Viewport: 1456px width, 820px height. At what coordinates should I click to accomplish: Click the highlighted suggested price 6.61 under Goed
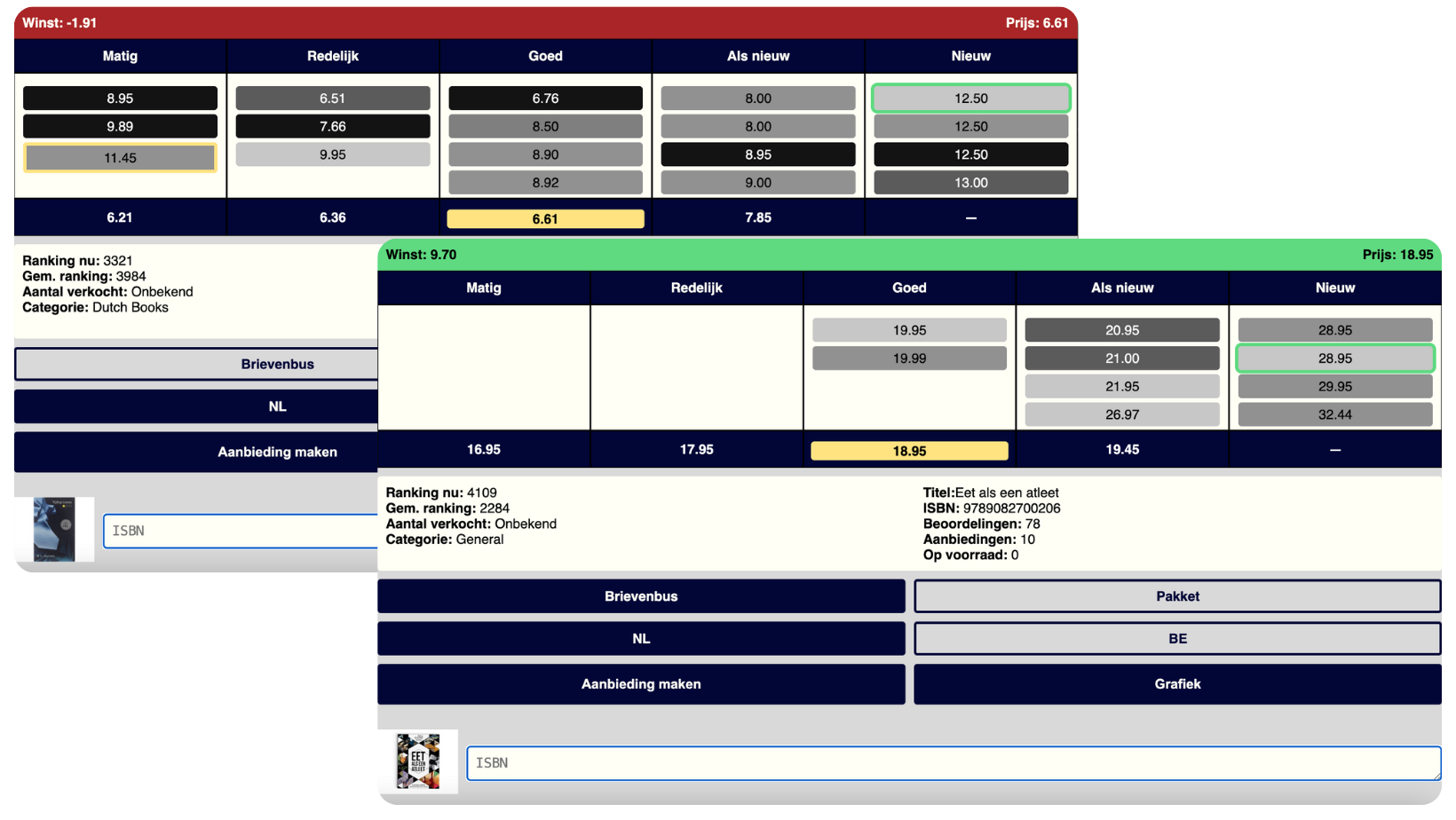(x=545, y=217)
